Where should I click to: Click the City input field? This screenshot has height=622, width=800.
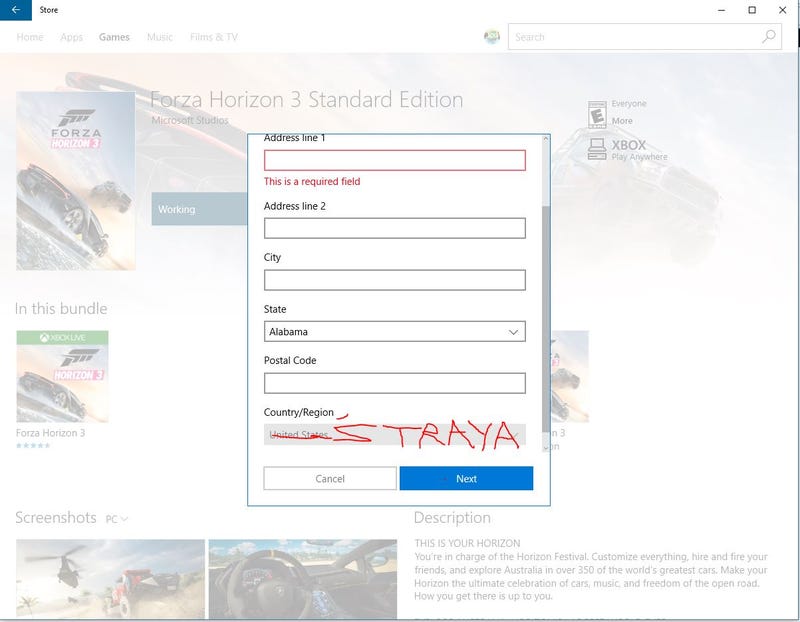pyautogui.click(x=394, y=280)
